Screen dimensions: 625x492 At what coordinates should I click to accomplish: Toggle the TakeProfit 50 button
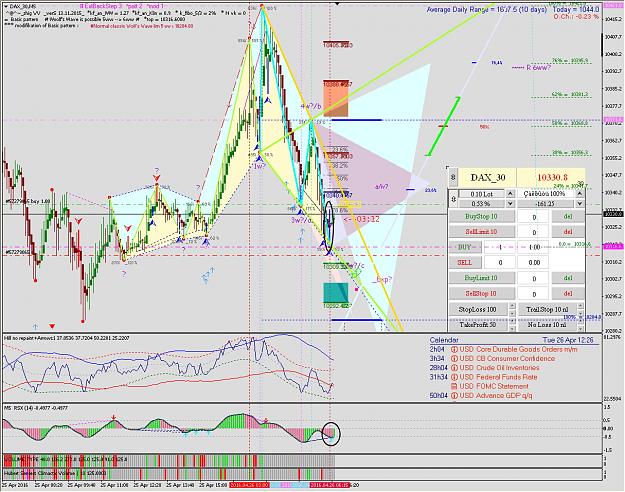tap(478, 325)
